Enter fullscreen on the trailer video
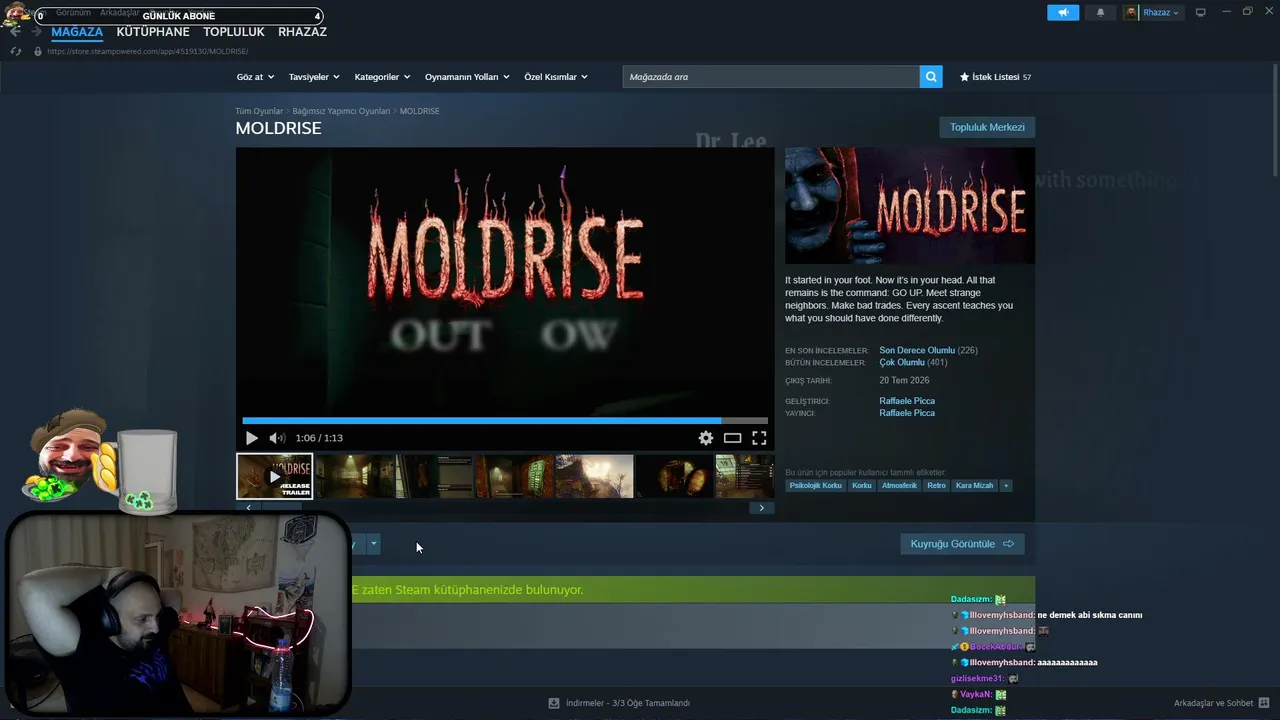The height and width of the screenshot is (720, 1280). point(759,438)
